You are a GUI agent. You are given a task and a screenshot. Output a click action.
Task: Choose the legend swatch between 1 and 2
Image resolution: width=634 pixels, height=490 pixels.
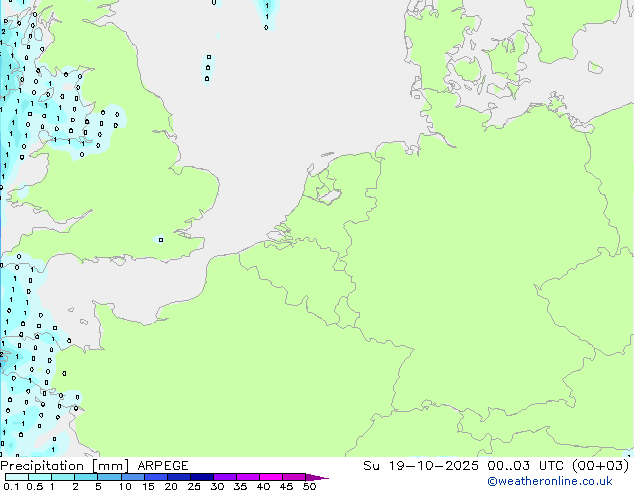click(x=64, y=477)
